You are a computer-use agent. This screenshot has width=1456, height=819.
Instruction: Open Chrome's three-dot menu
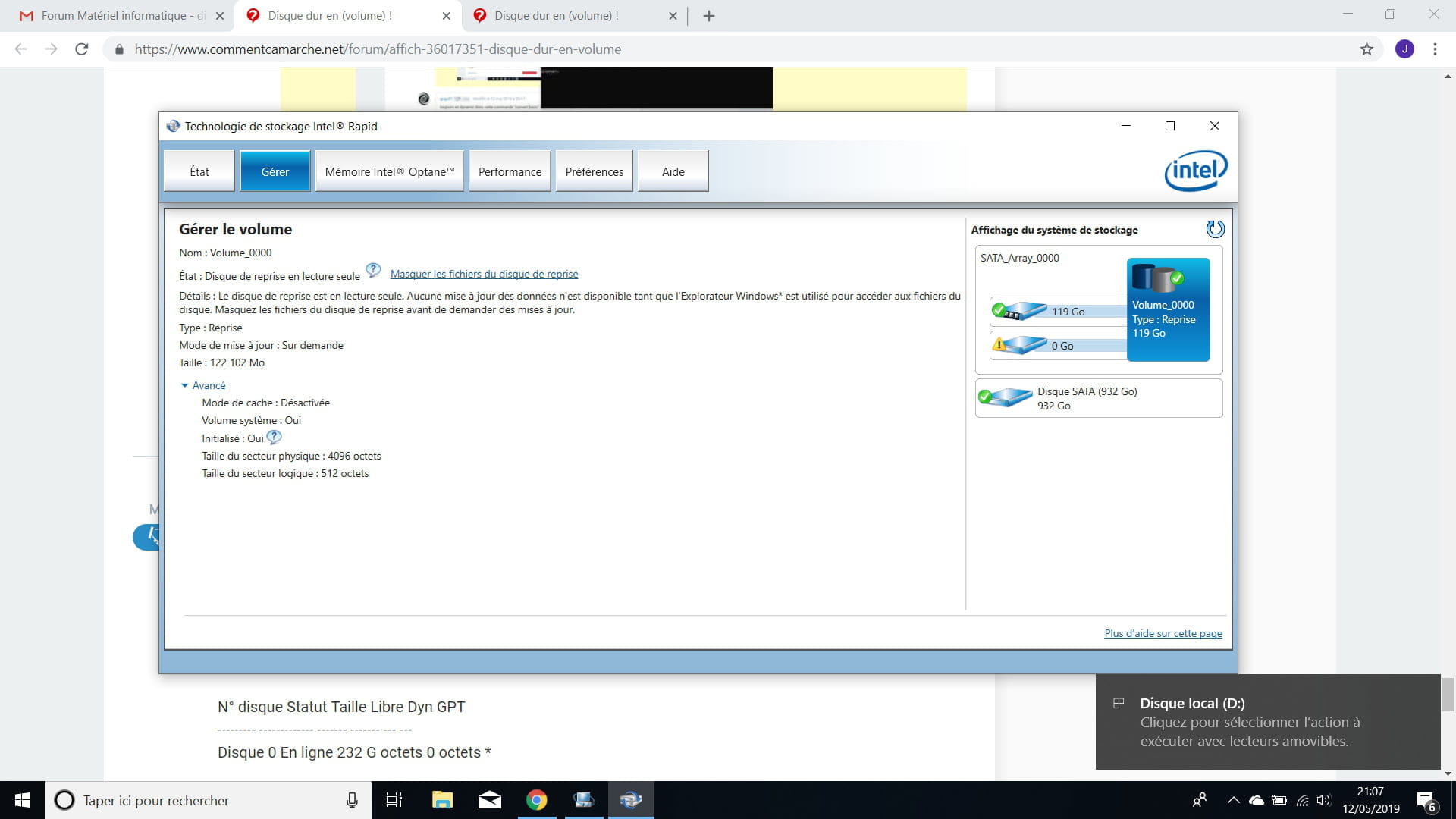click(x=1435, y=49)
